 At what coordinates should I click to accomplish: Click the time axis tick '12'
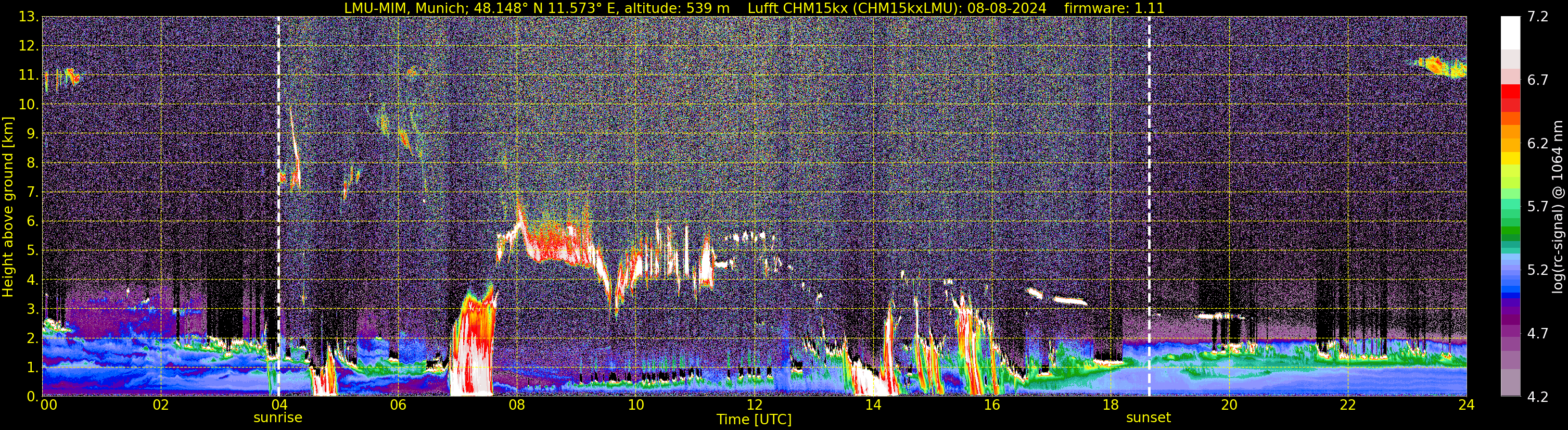point(754,404)
